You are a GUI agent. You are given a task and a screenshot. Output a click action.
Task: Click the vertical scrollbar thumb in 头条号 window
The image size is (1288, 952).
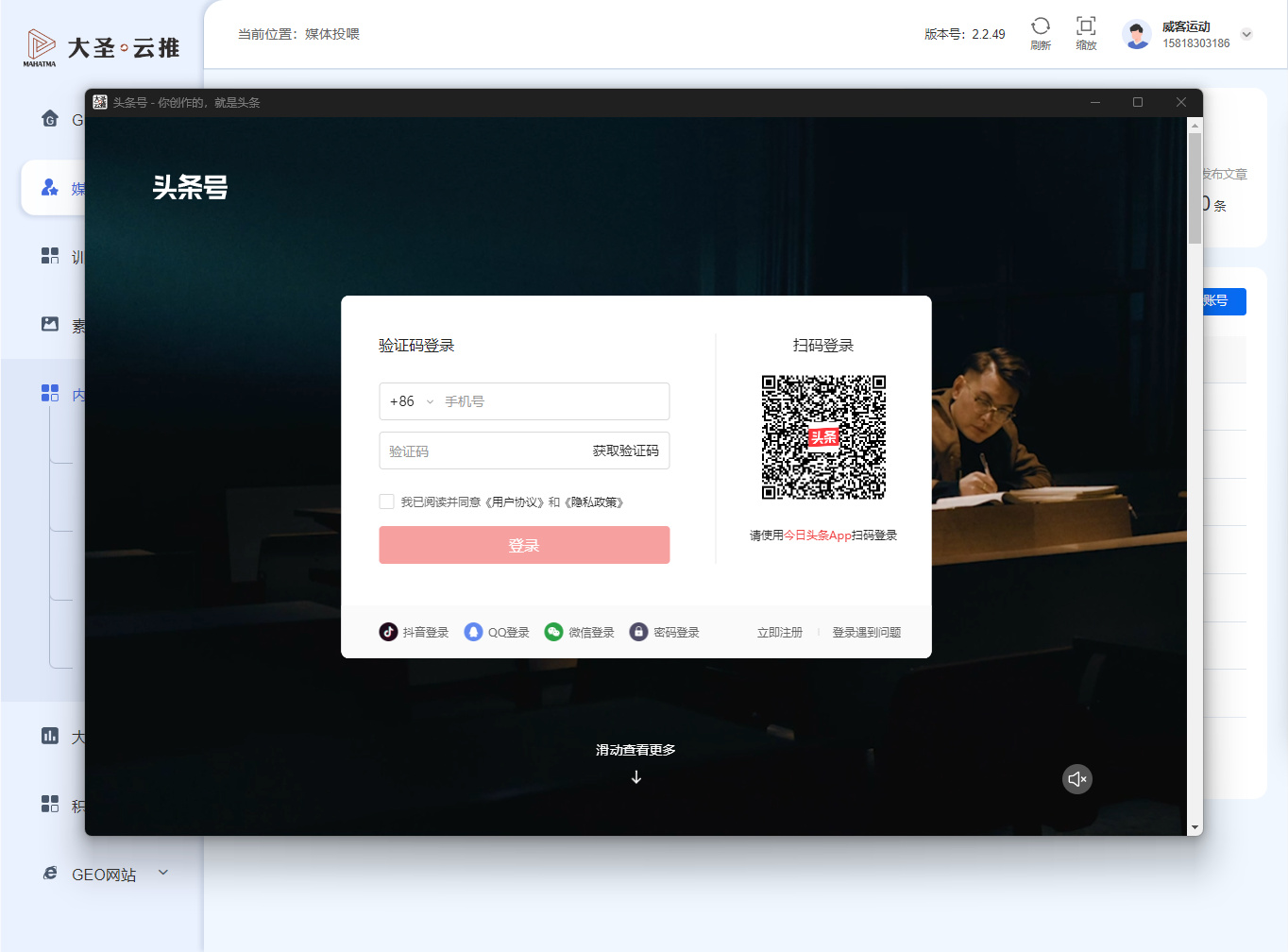click(1195, 188)
